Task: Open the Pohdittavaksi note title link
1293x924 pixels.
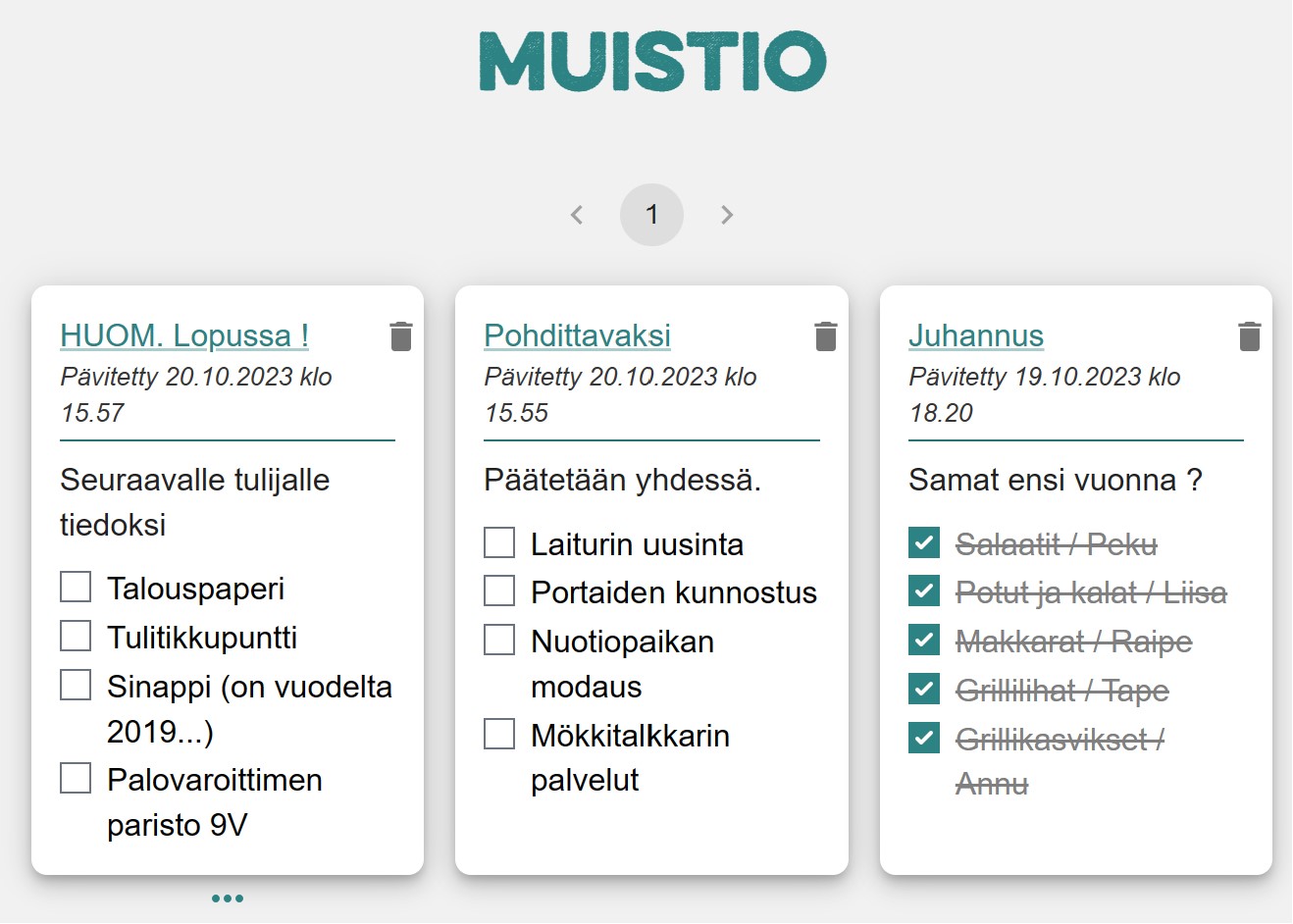Action: 578,335
